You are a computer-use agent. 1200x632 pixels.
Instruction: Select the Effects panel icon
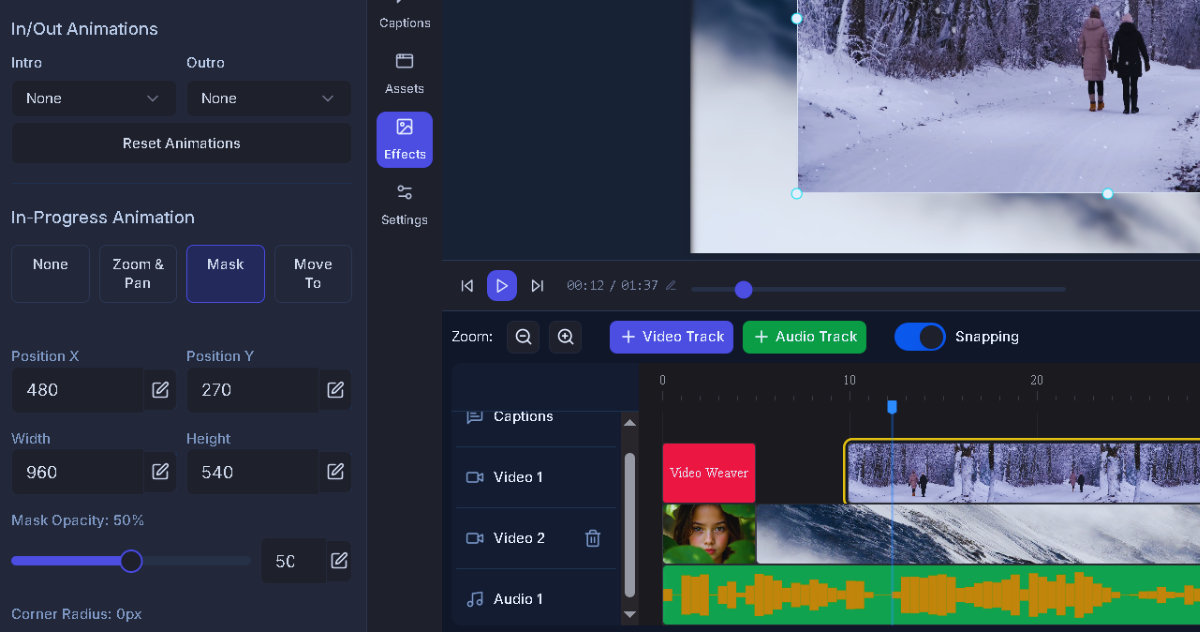point(404,139)
